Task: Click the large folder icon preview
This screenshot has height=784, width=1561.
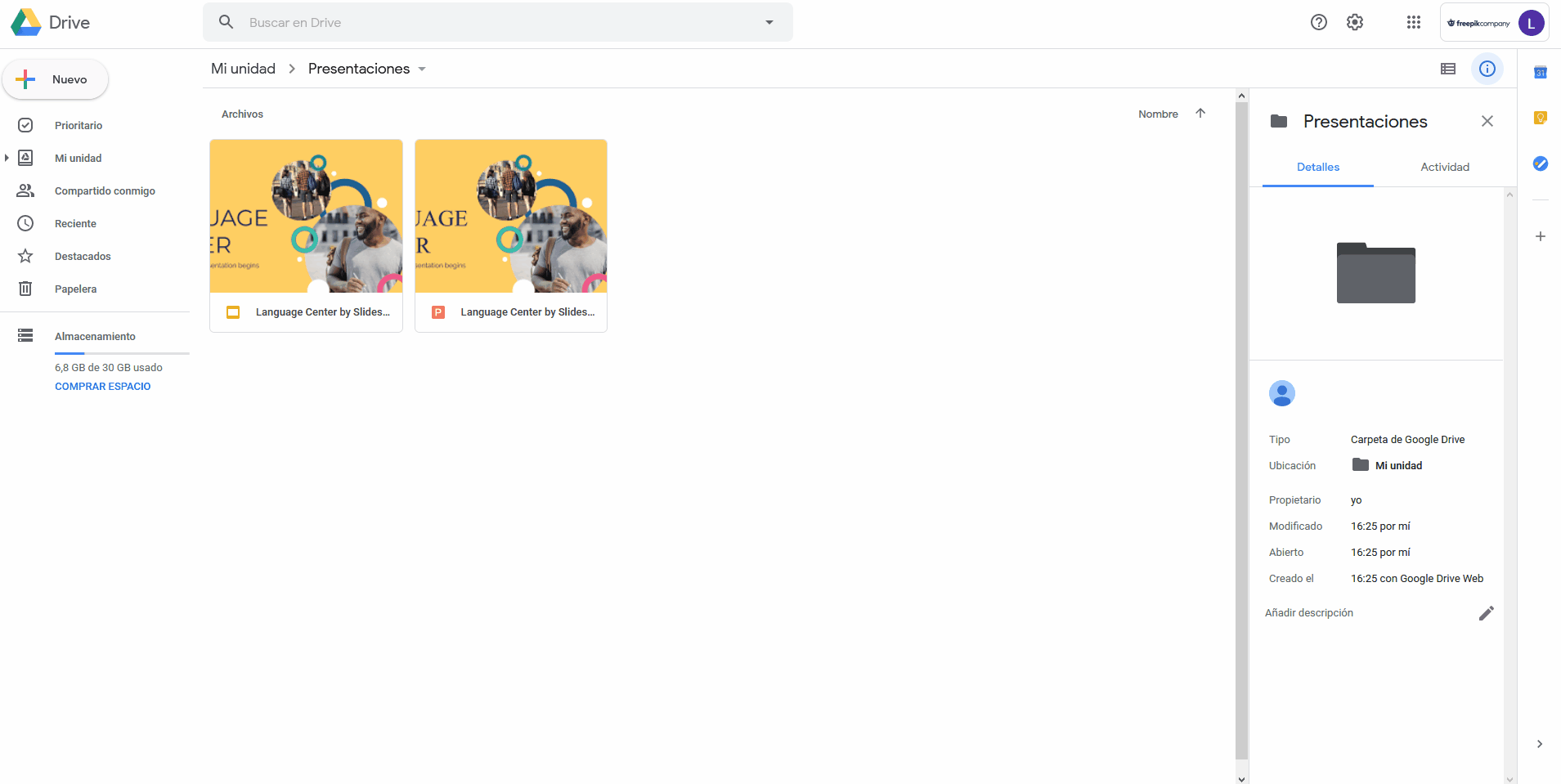Action: coord(1376,273)
